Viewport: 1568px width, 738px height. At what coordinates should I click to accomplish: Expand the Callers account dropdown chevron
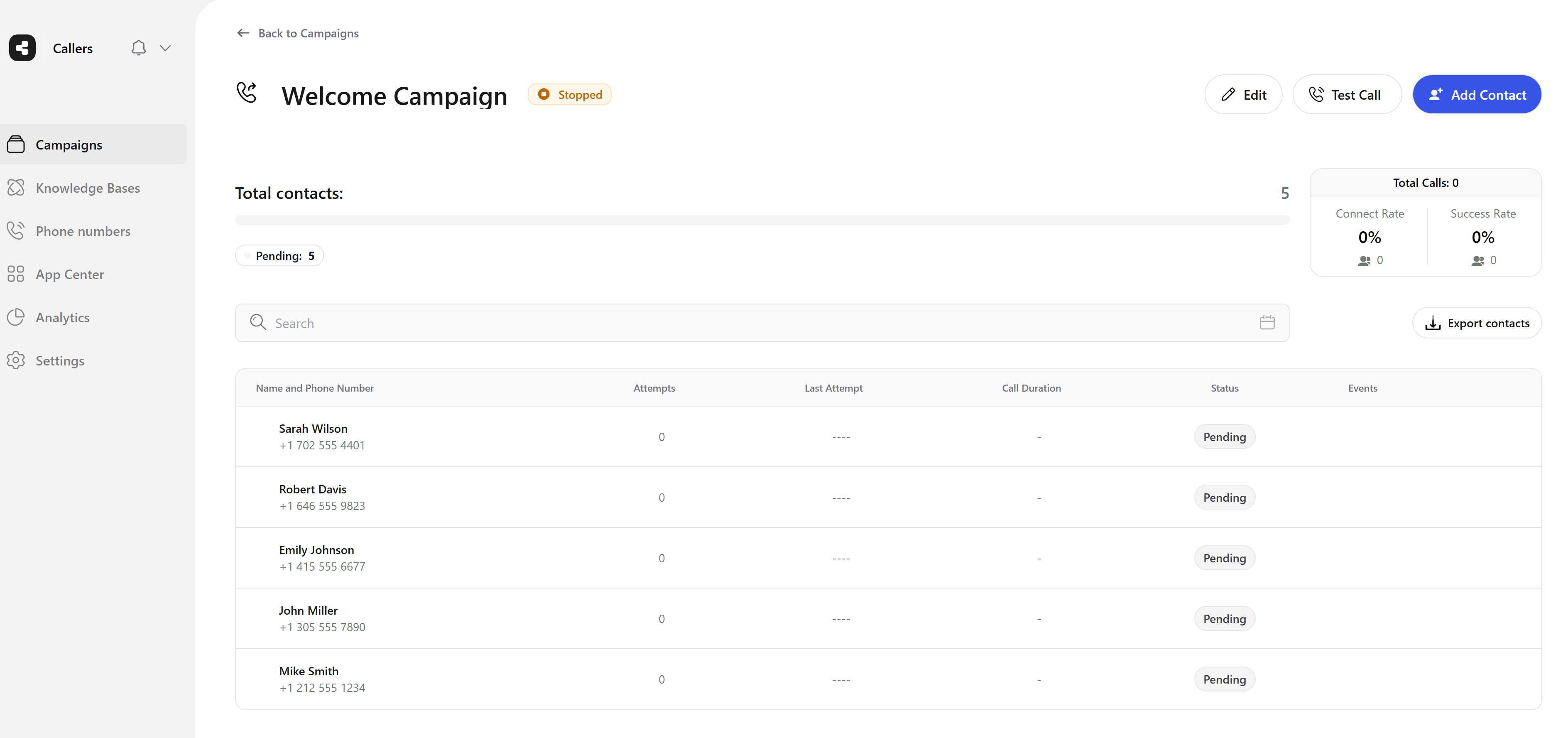[165, 48]
